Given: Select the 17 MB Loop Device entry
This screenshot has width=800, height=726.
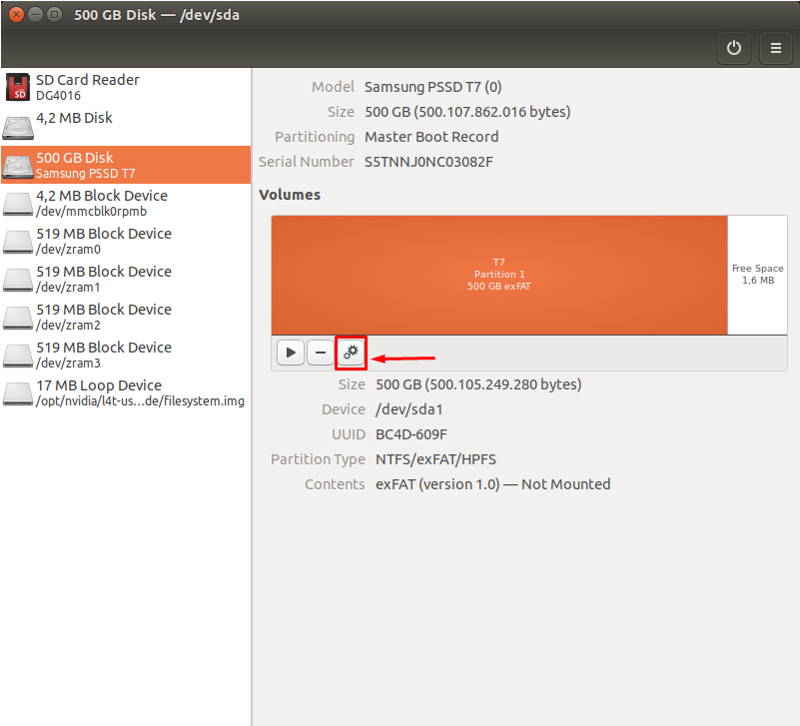Looking at the screenshot, I should [x=126, y=392].
